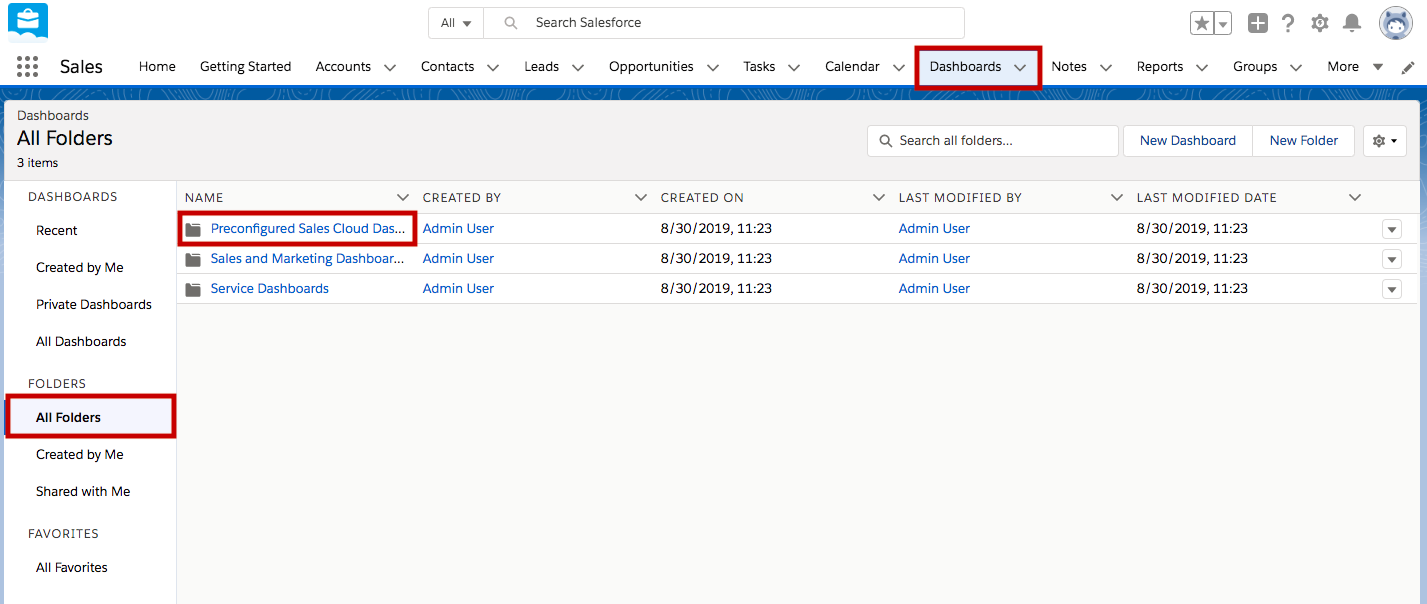Show notifications via bell icon

1352,23
